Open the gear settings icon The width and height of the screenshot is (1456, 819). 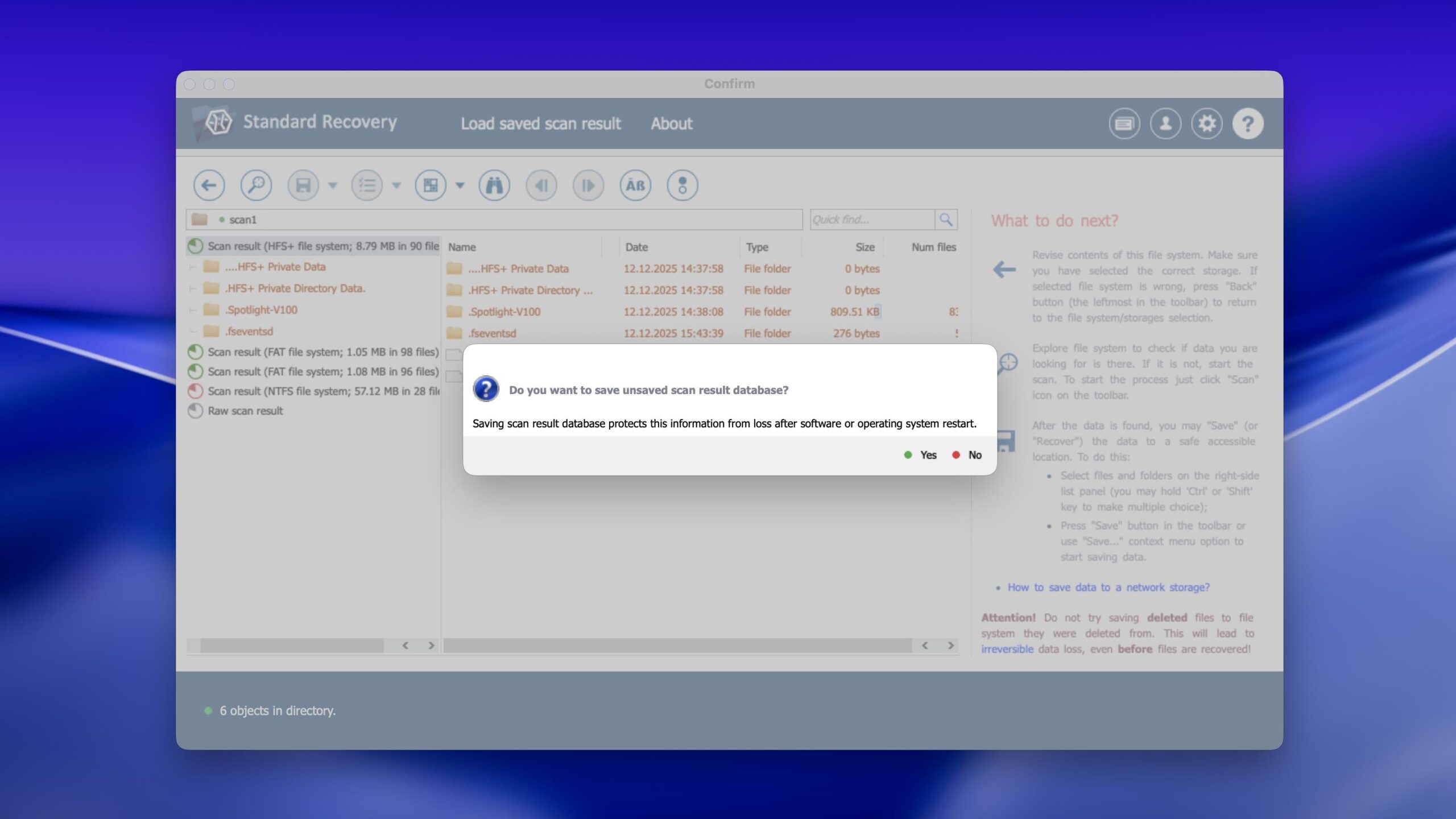point(1206,123)
